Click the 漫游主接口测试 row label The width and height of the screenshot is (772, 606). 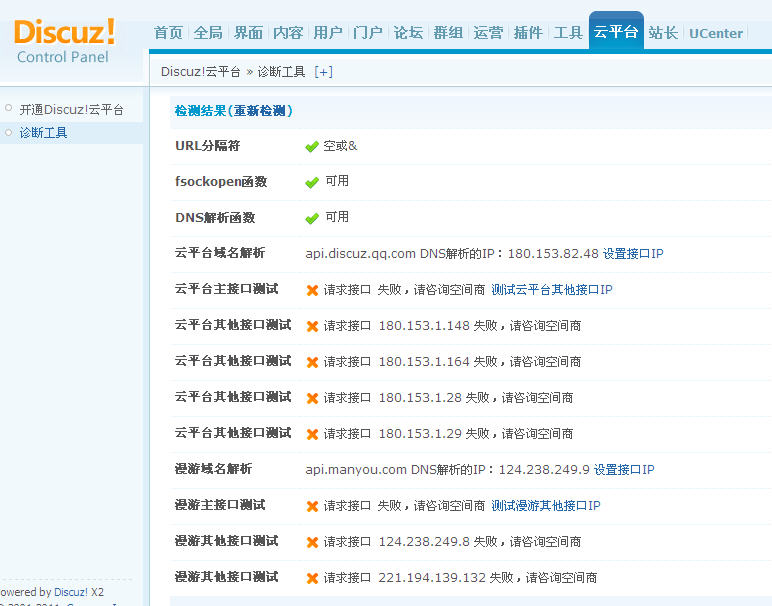pyautogui.click(x=220, y=505)
